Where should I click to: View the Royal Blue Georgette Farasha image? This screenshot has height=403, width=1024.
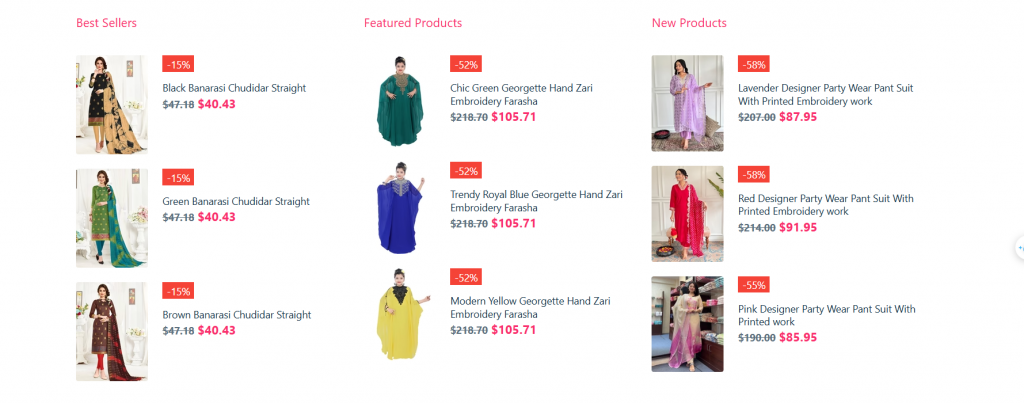pyautogui.click(x=400, y=208)
